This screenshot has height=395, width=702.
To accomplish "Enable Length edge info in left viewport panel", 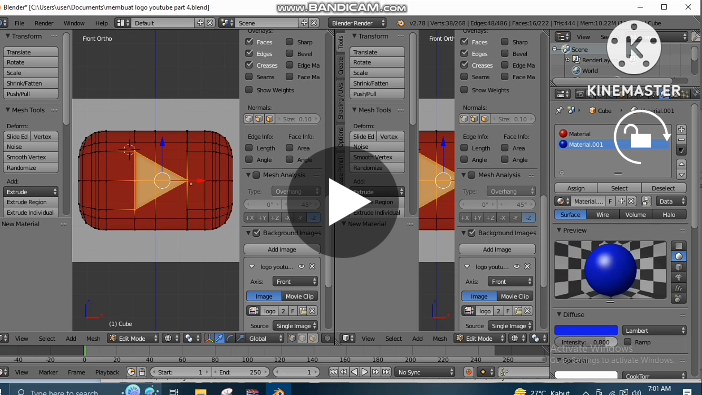I will pos(249,148).
